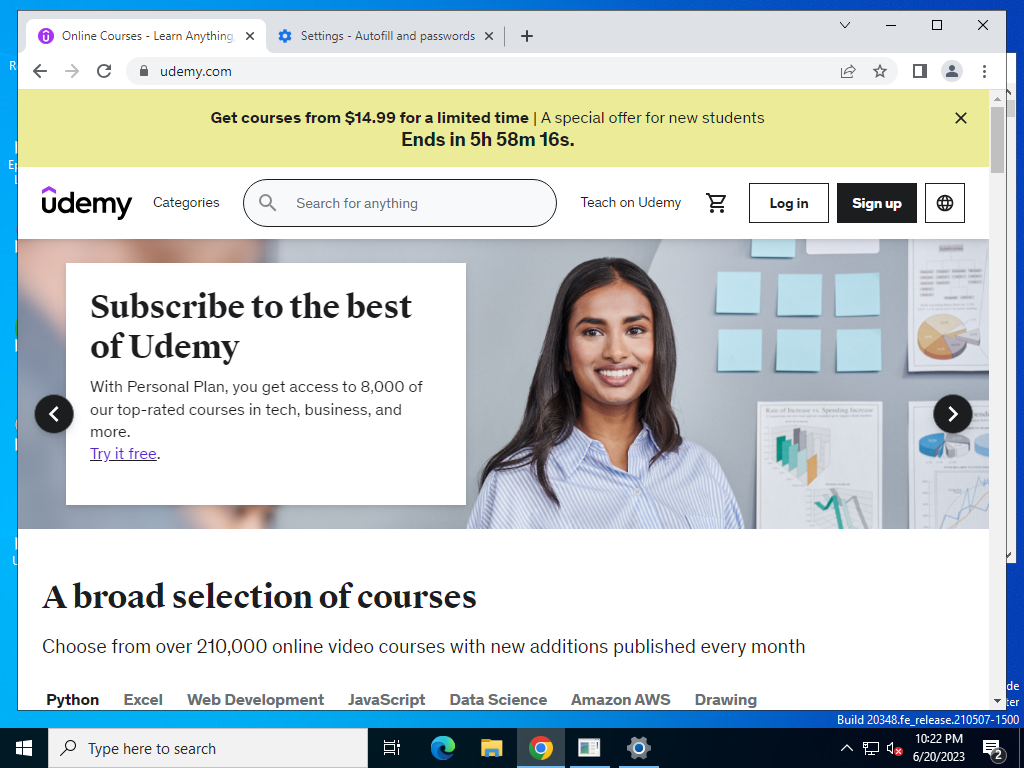The image size is (1024, 768).
Task: Open the tab search dropdown chevron
Action: pyautogui.click(x=844, y=25)
